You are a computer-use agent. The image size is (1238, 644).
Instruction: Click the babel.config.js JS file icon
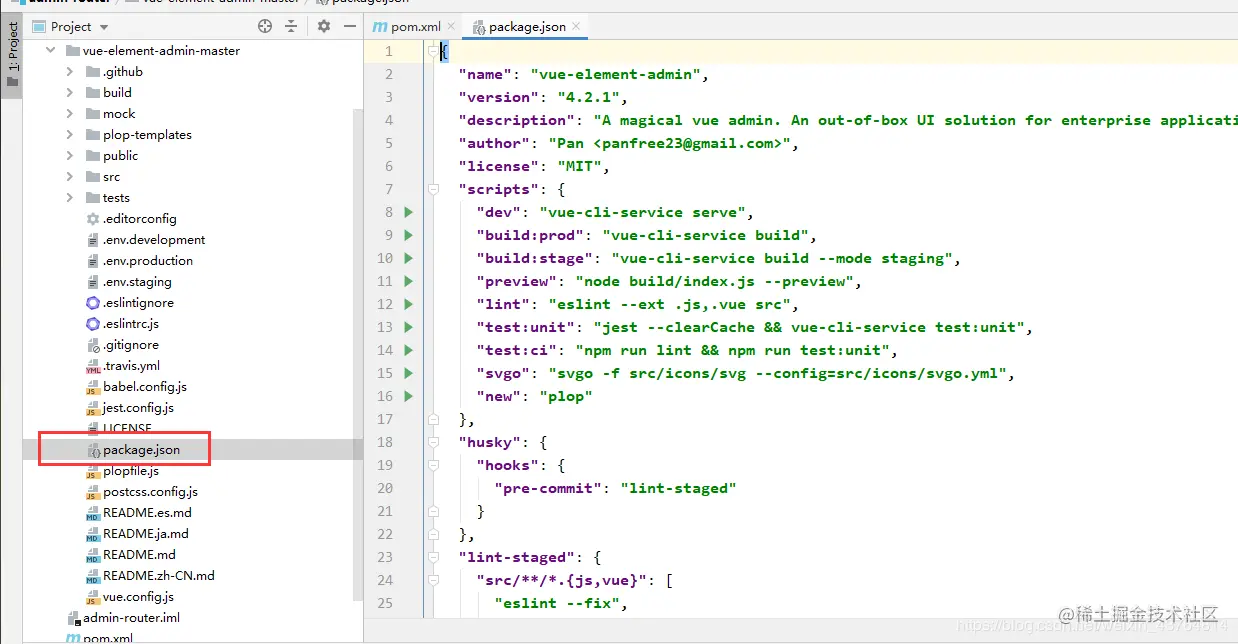[93, 387]
